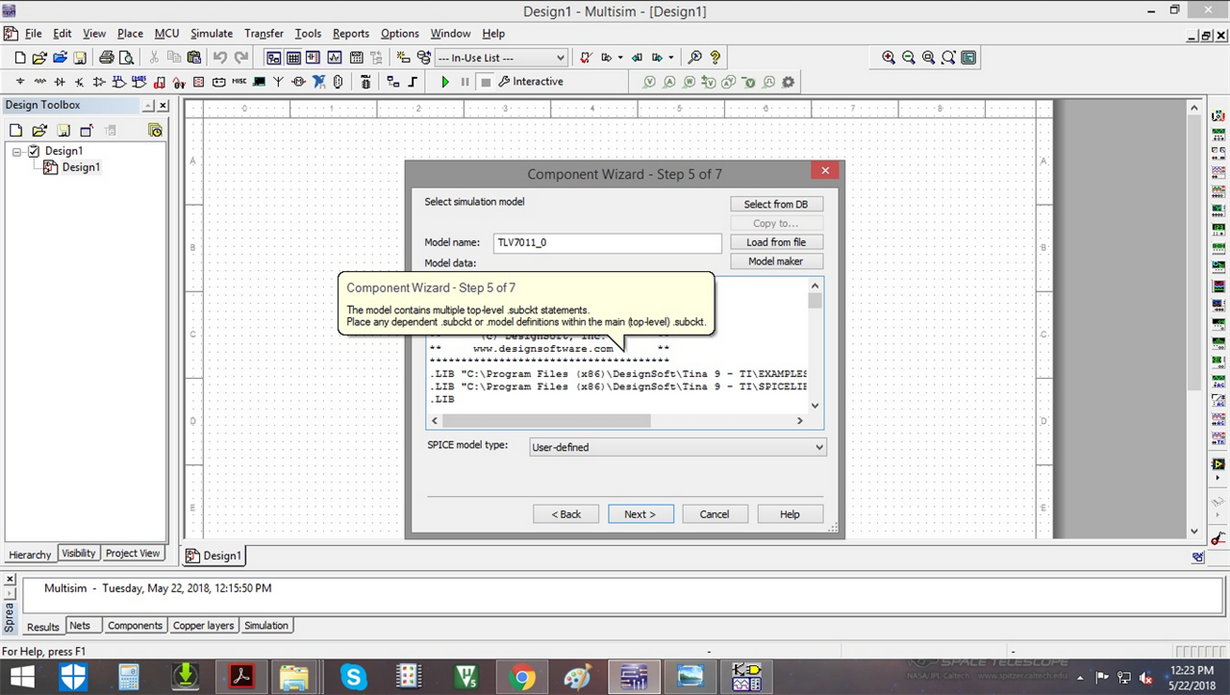Click the Undo arrow icon
The width and height of the screenshot is (1230, 695).
[220, 58]
